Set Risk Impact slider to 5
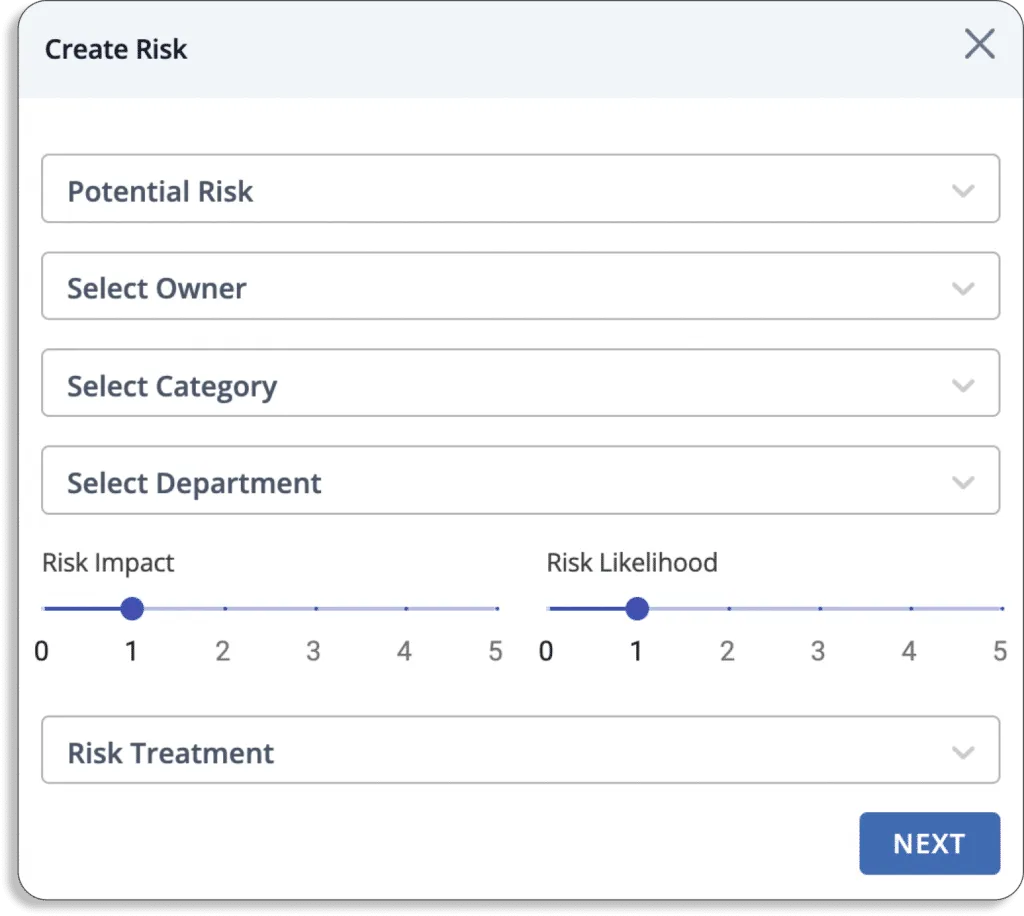The height and width of the screenshot is (916, 1024). [x=497, y=608]
